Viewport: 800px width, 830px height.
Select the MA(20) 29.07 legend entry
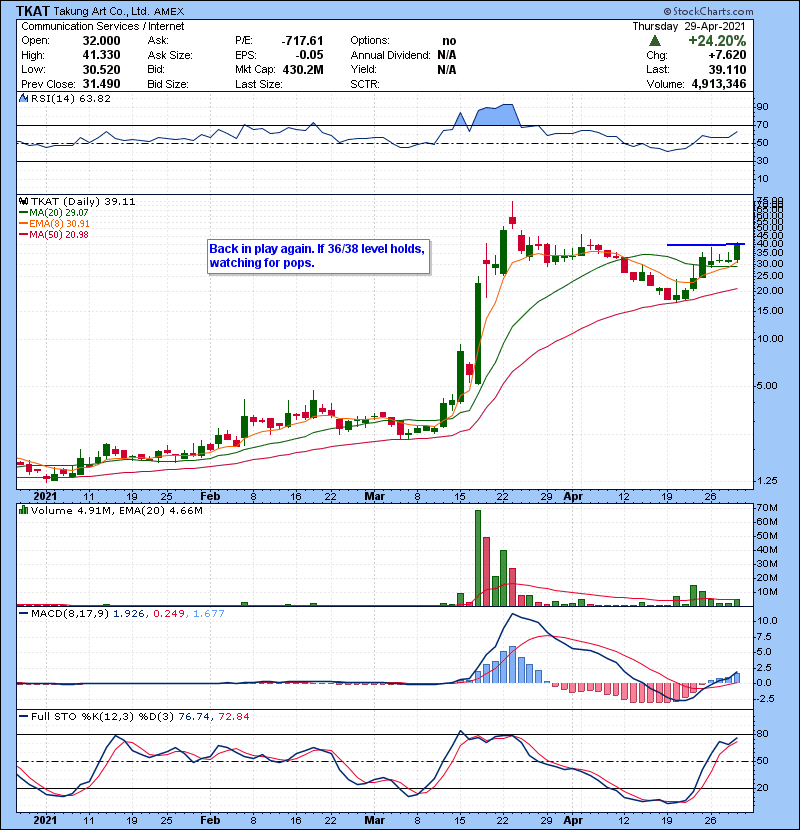point(54,212)
